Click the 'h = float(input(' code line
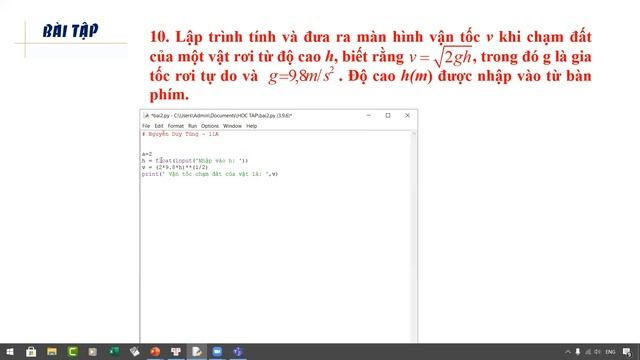640x360 pixels. [x=195, y=160]
